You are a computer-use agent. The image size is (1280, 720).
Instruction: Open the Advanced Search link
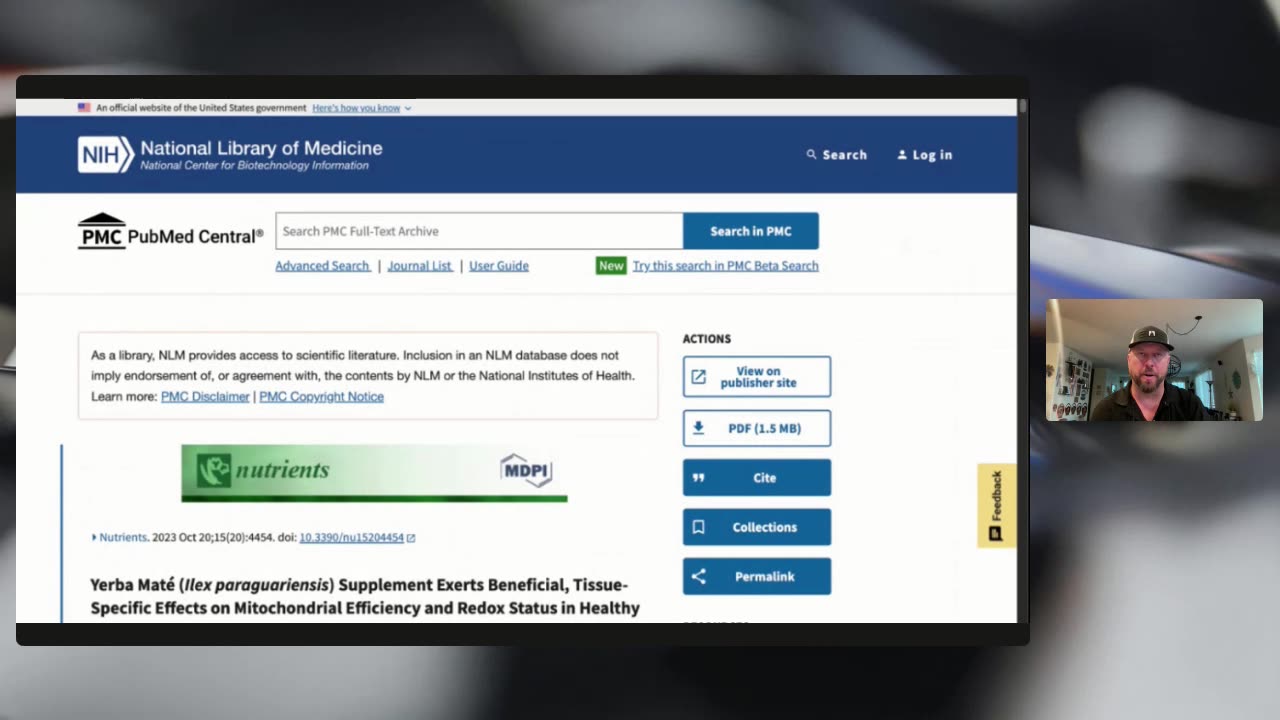[322, 266]
